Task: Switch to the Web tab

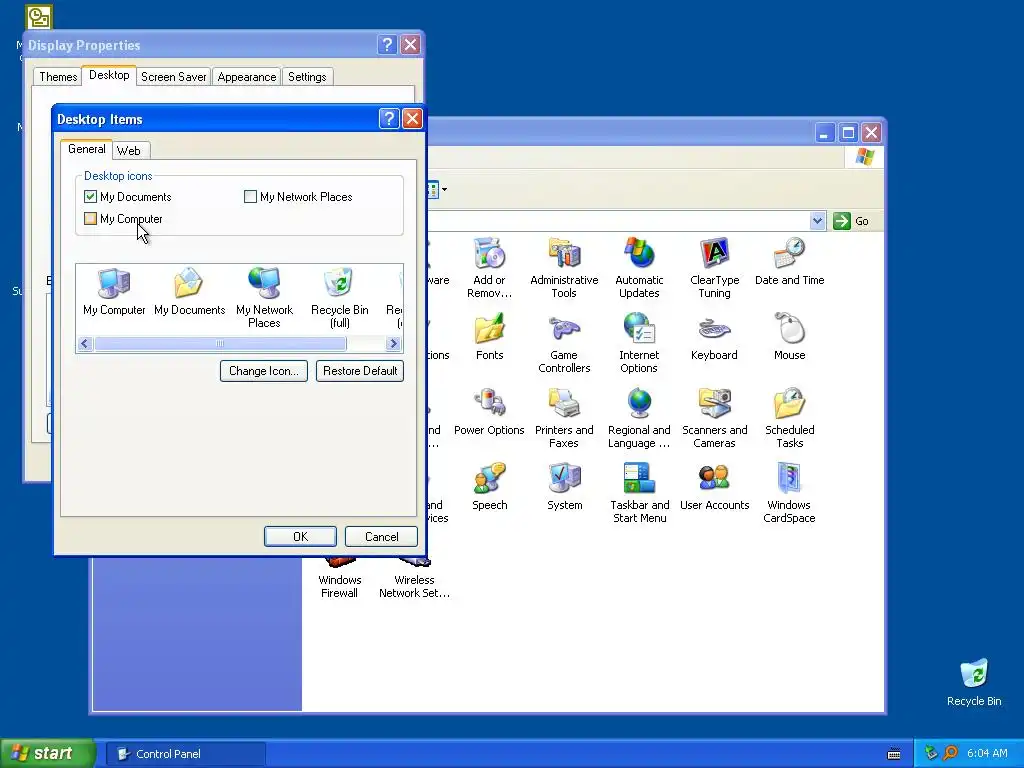Action: tap(129, 151)
